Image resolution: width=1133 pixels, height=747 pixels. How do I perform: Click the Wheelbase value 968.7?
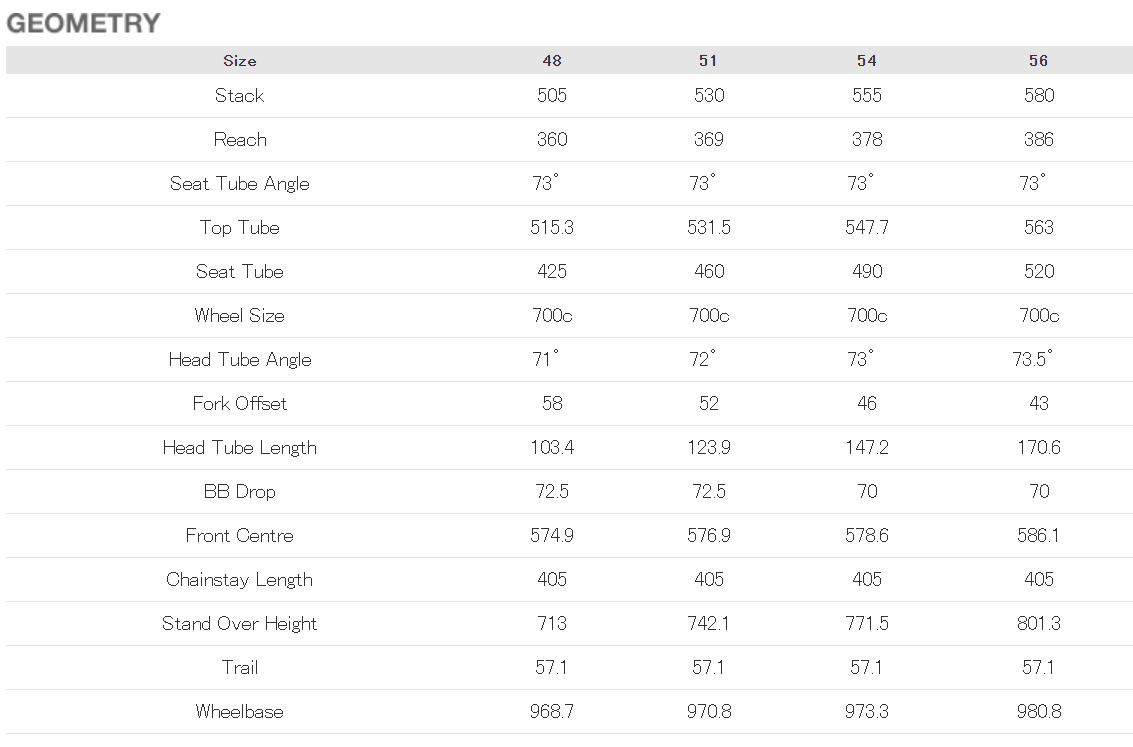click(552, 712)
